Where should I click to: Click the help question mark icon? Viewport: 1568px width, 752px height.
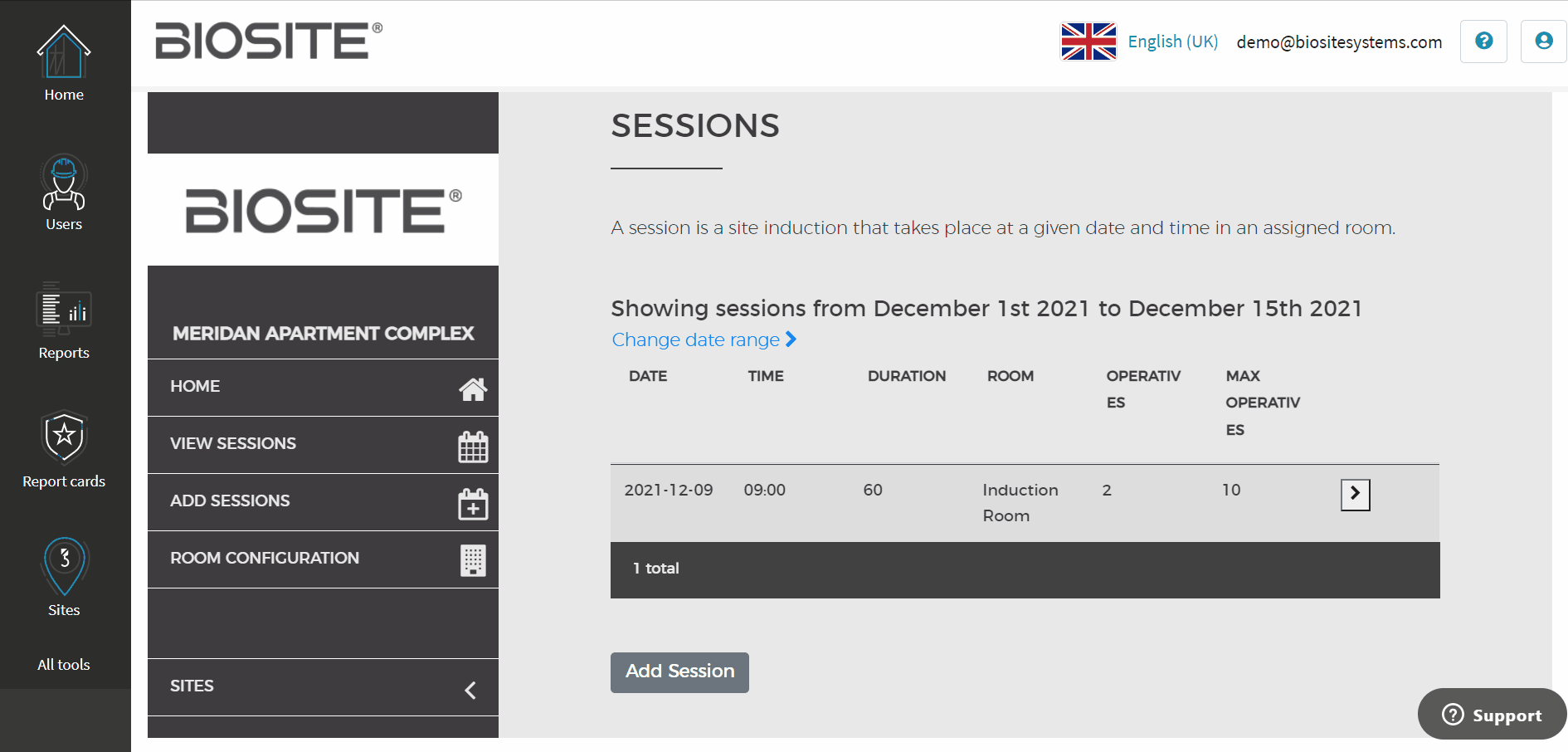click(1483, 41)
